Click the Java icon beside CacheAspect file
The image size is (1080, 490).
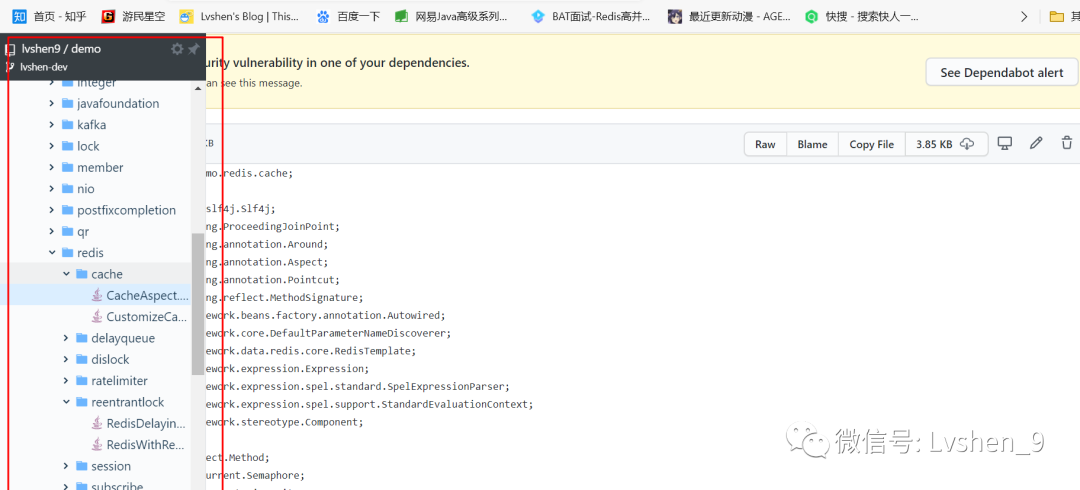coord(96,296)
